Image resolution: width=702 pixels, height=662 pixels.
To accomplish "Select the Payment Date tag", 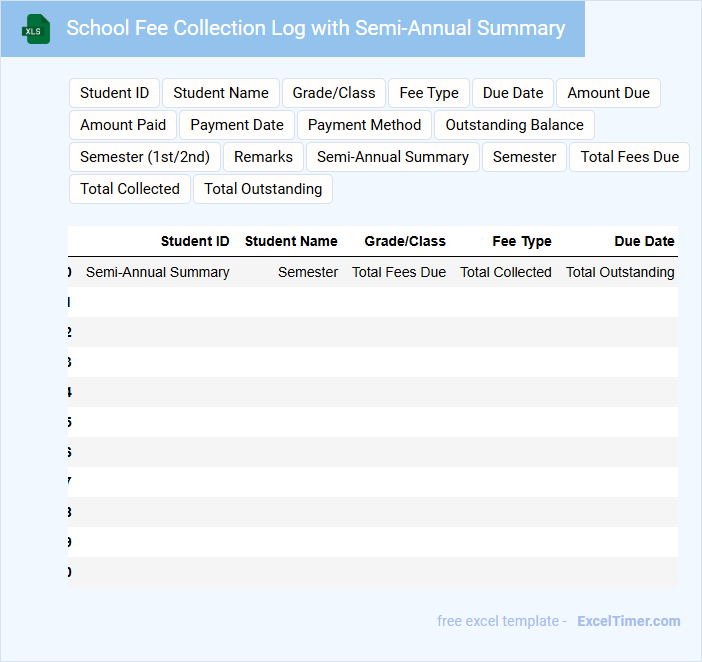I will 237,125.
